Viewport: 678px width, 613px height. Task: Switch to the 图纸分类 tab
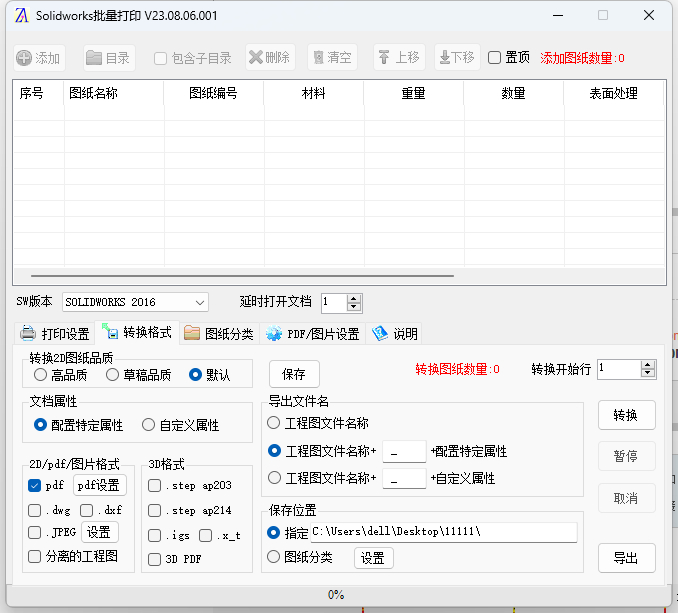[219, 334]
